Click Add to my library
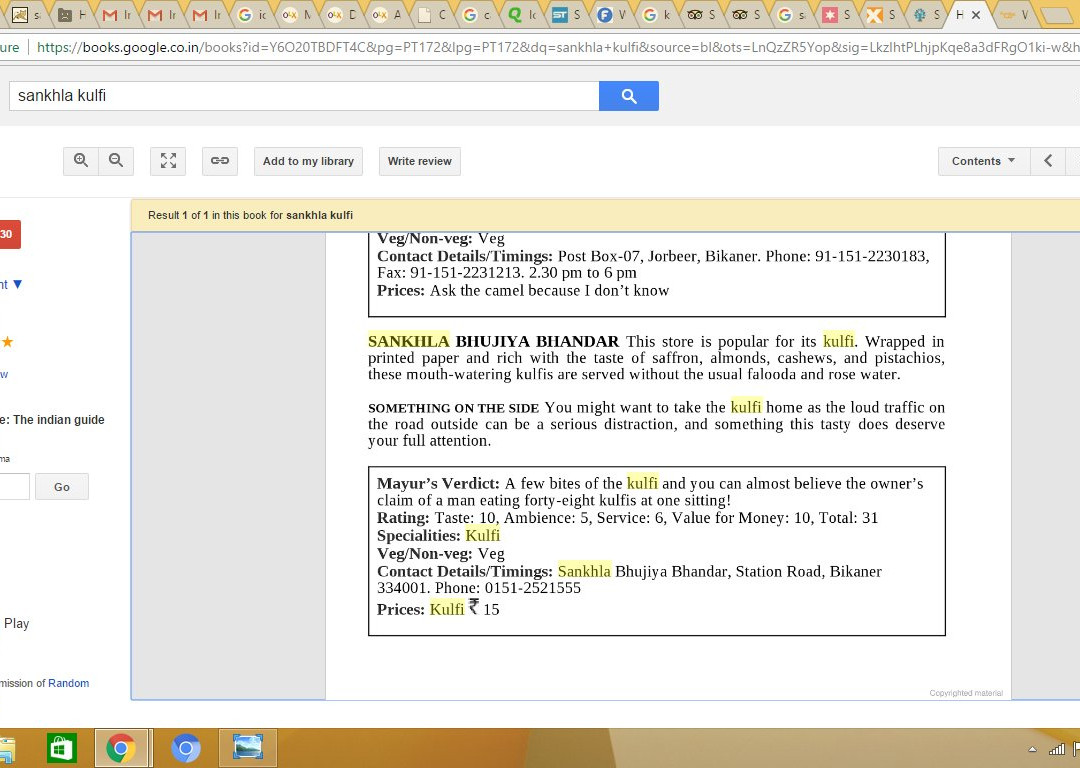Viewport: 1080px width, 768px height. pos(308,161)
